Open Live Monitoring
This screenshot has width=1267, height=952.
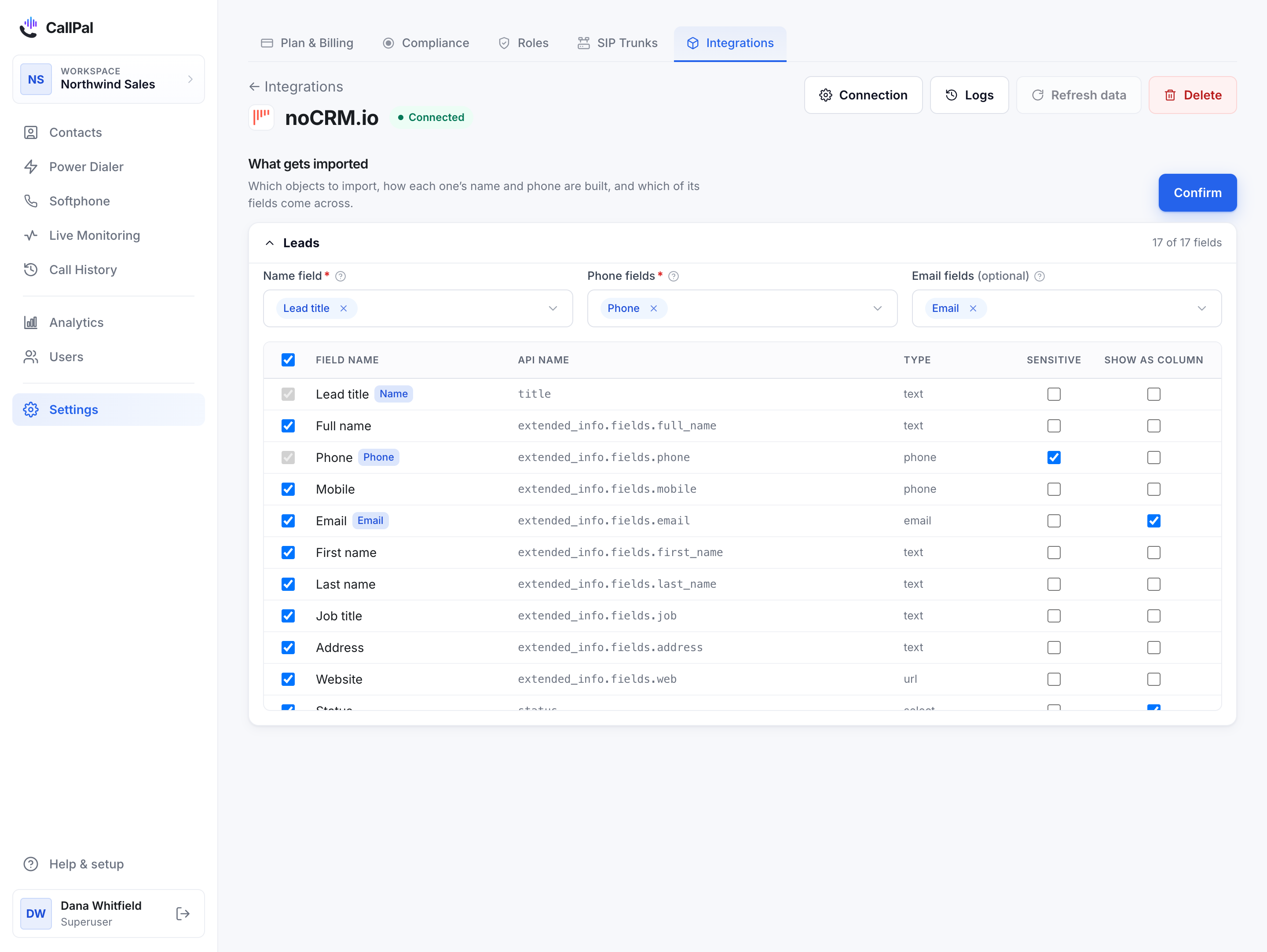(108, 235)
